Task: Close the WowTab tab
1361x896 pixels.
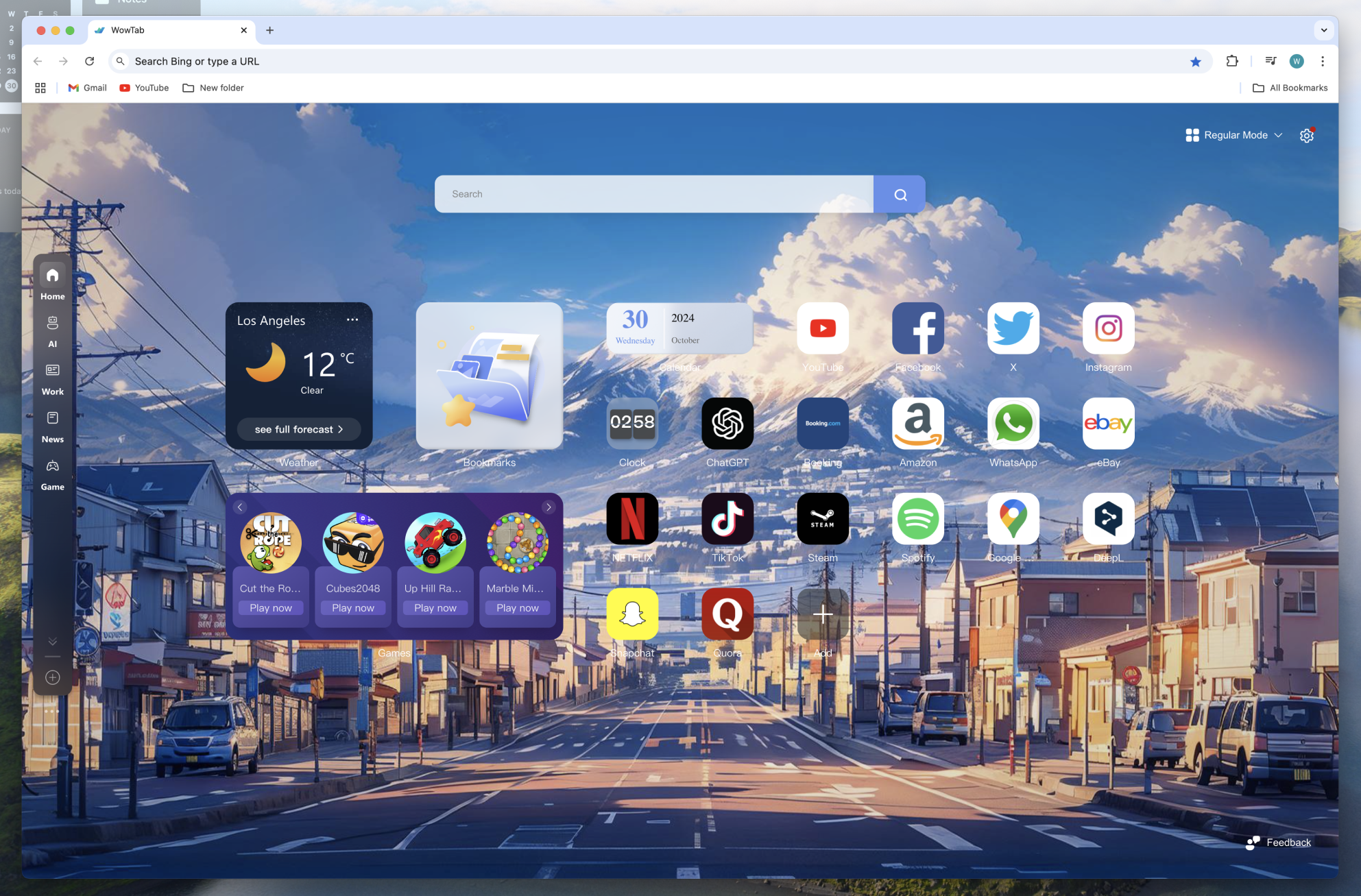Action: (x=244, y=30)
